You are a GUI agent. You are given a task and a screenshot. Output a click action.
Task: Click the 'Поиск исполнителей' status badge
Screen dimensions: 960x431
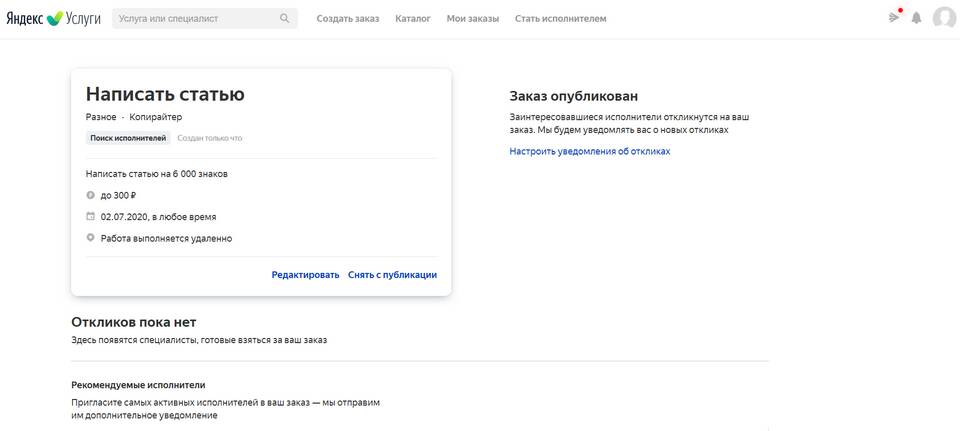tap(129, 138)
